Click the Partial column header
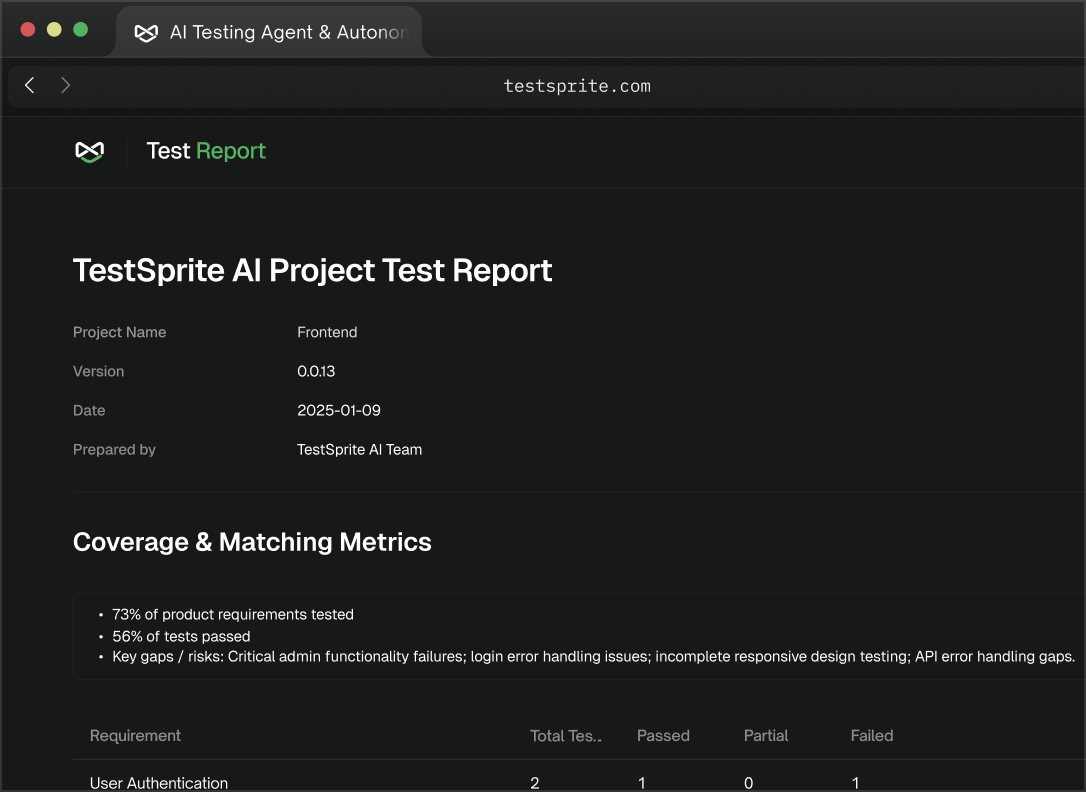1086x792 pixels. pos(765,736)
